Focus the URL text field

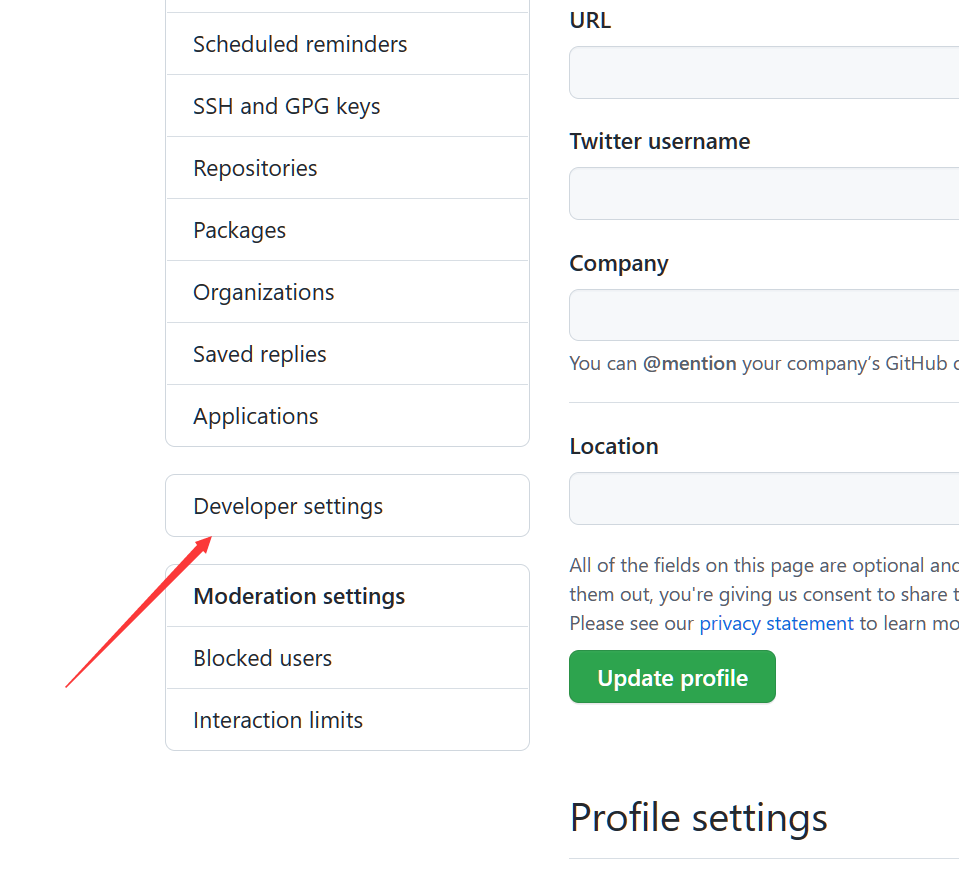tap(764, 72)
